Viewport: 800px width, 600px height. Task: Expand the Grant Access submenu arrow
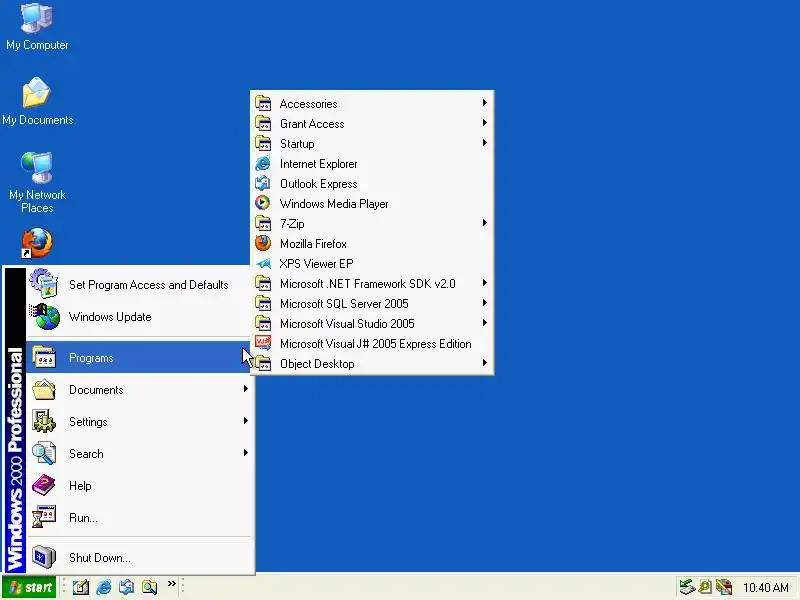pyautogui.click(x=485, y=123)
